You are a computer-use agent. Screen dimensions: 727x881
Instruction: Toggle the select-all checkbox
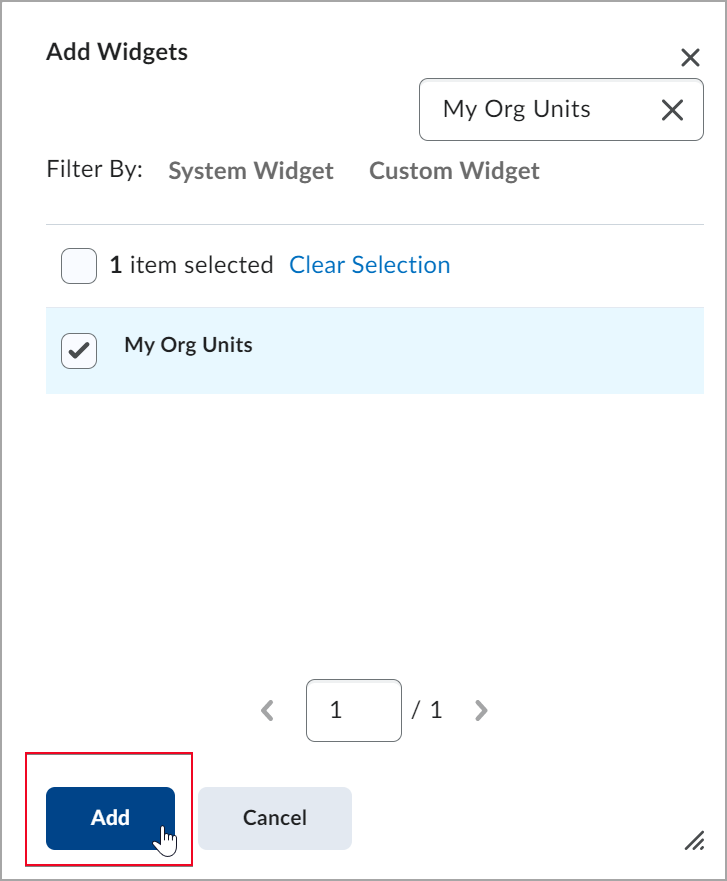point(79,266)
